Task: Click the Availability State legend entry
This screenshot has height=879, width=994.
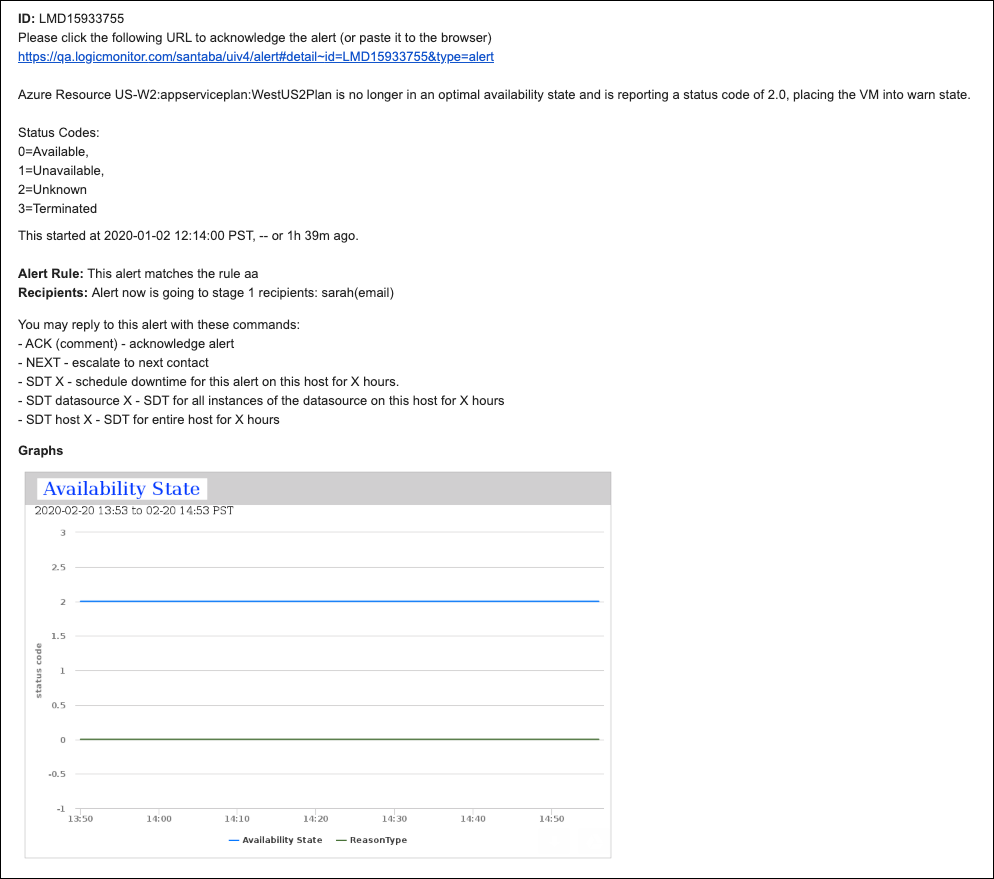Action: coord(275,840)
